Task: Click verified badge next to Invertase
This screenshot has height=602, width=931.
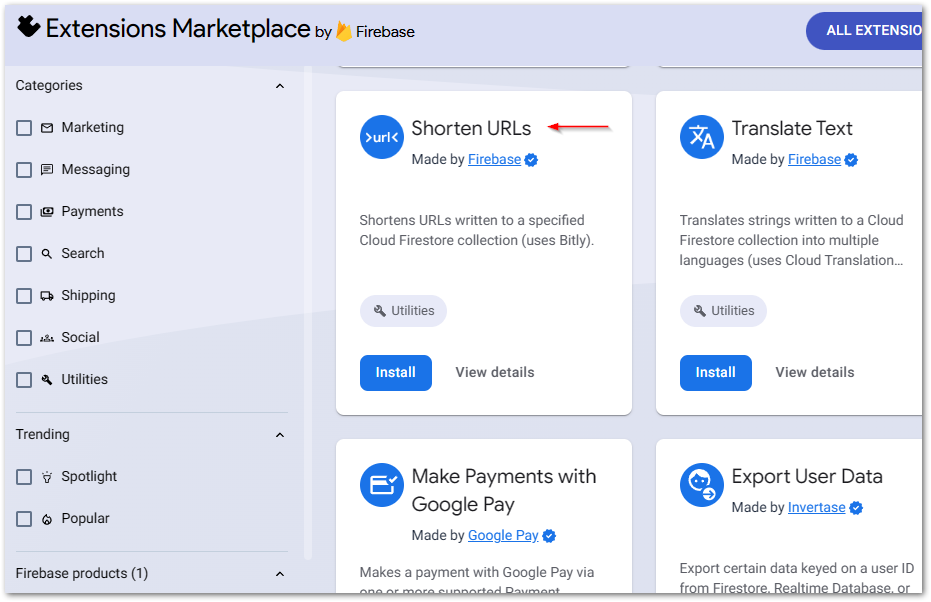Action: tap(856, 508)
